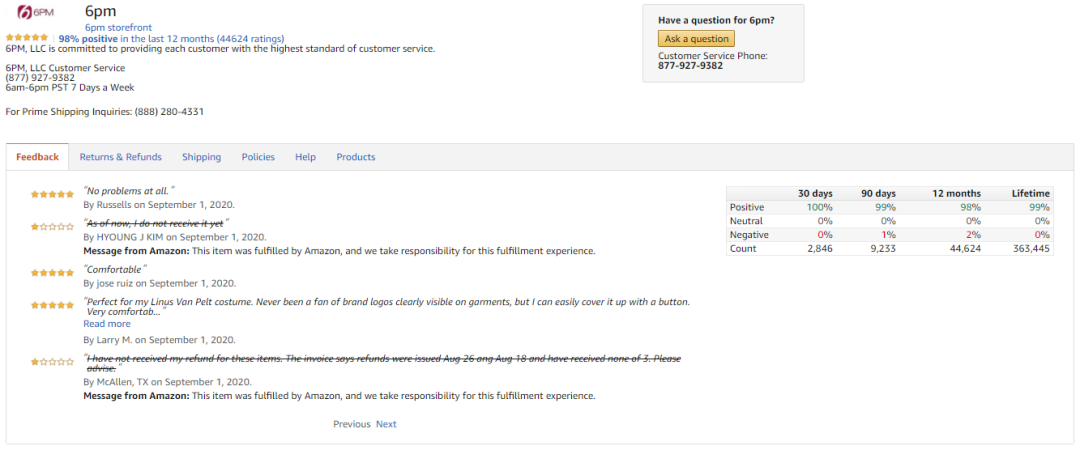Switch to Returns & Refunds tab
Screen dimensions: 1080x450
pyautogui.click(x=121, y=157)
